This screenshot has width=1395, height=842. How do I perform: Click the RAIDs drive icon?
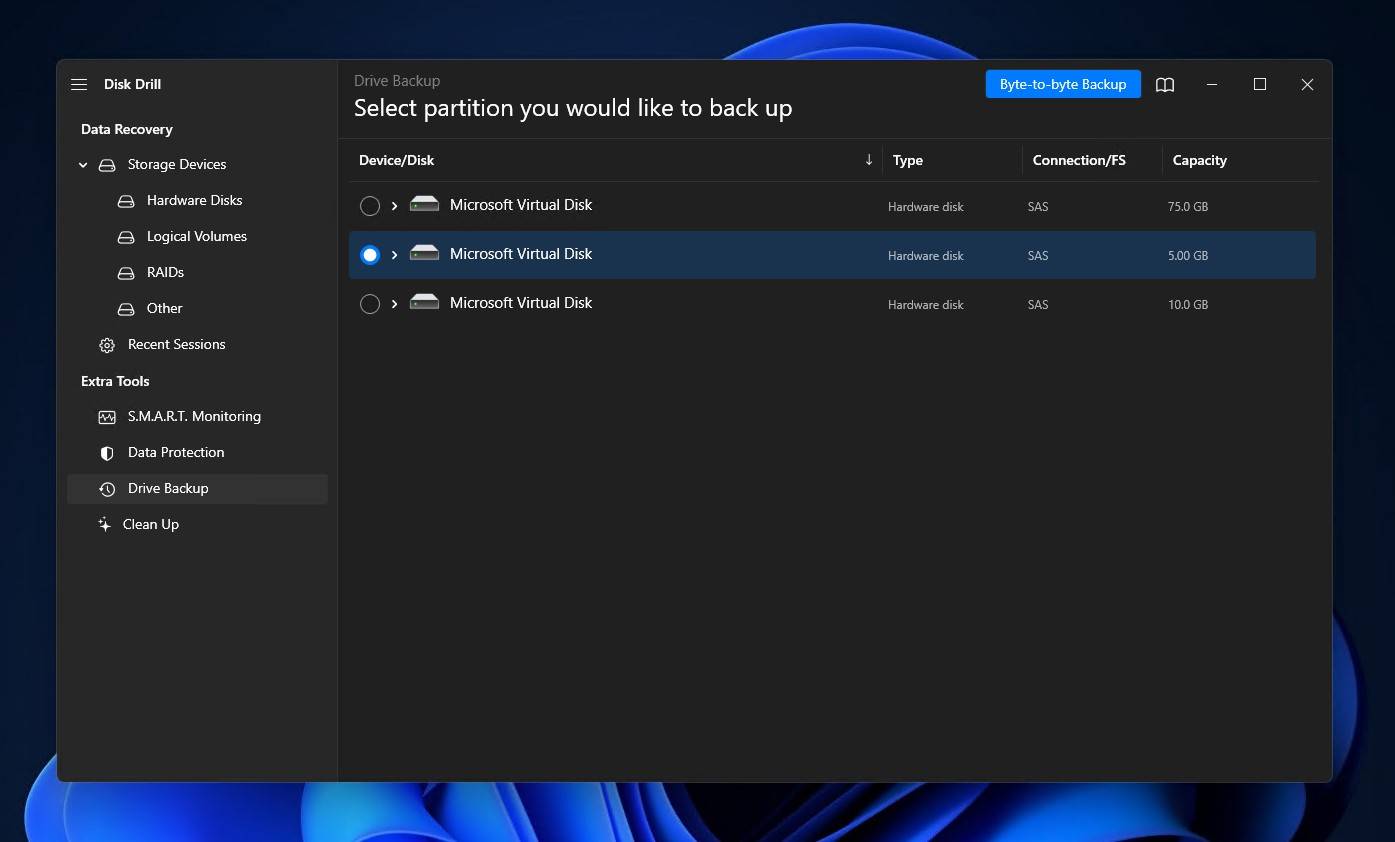tap(126, 273)
